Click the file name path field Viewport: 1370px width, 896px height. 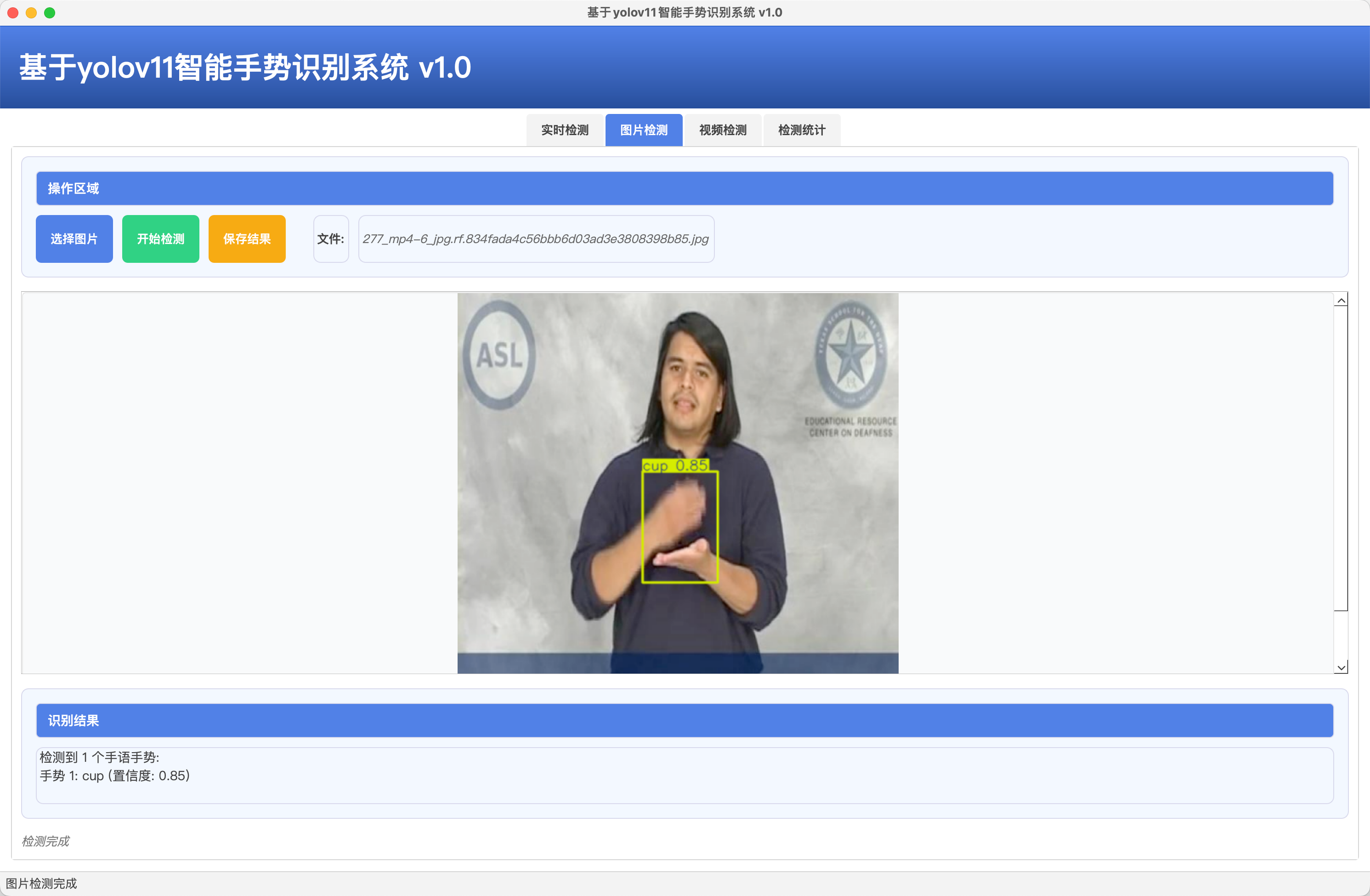[x=535, y=239]
